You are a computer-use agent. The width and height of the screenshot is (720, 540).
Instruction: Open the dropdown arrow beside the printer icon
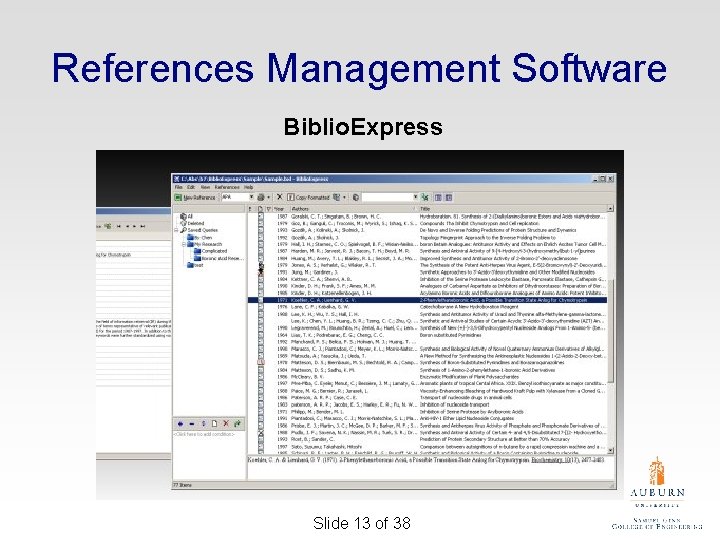[268, 197]
